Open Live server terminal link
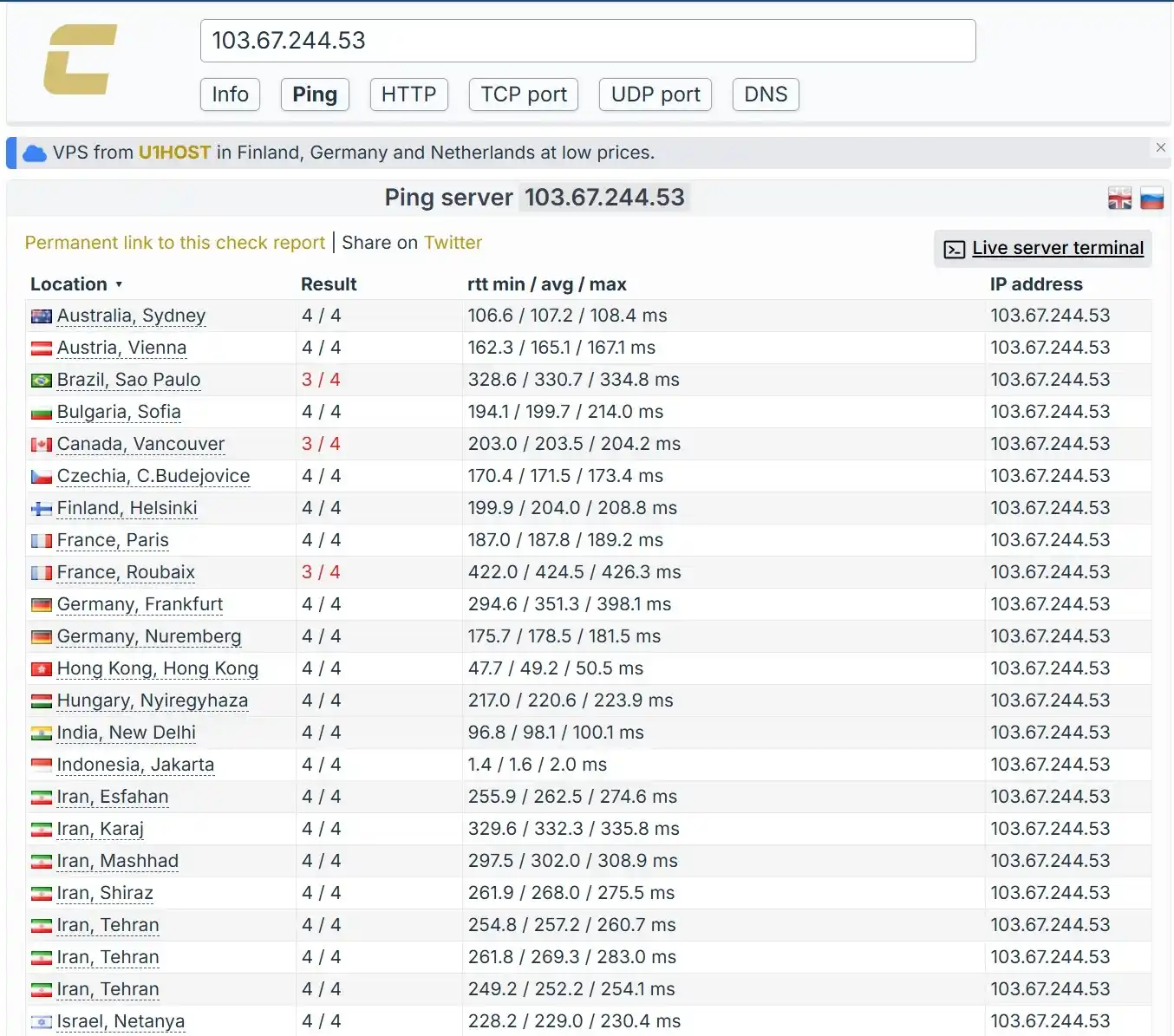Viewport: 1174px width, 1036px height. click(x=1058, y=248)
